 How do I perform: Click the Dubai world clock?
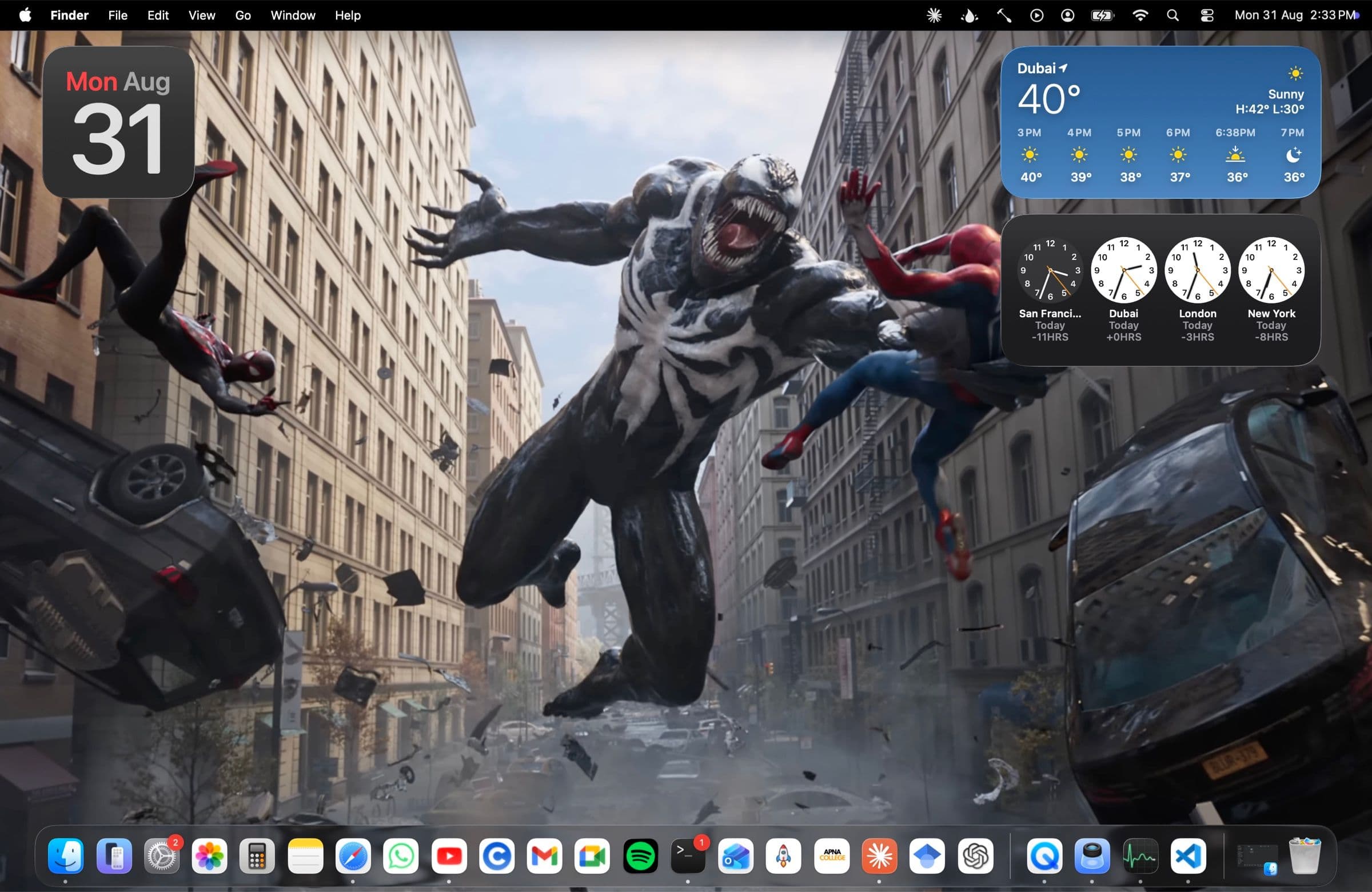point(1123,289)
